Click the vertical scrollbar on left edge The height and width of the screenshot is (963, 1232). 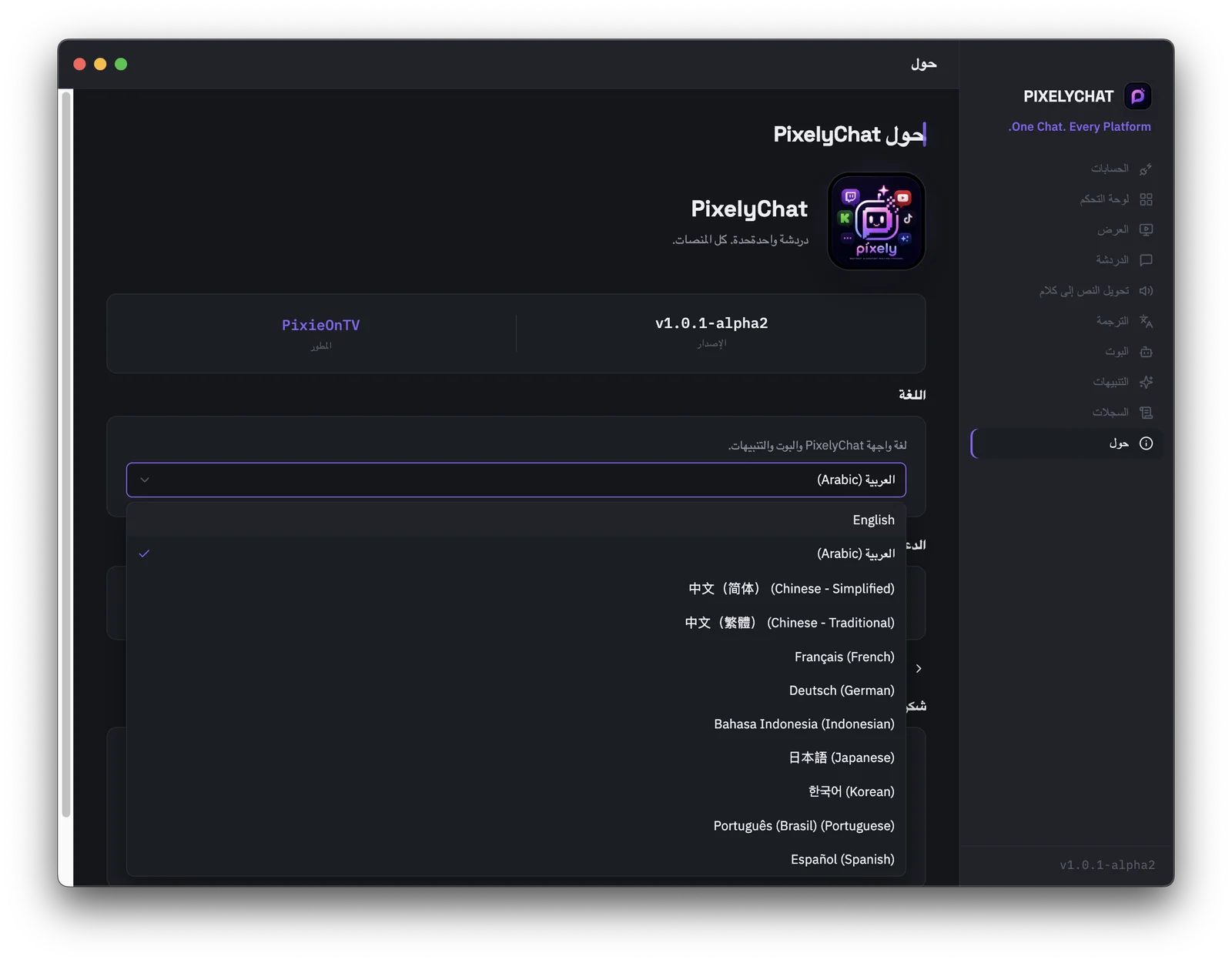pyautogui.click(x=66, y=454)
